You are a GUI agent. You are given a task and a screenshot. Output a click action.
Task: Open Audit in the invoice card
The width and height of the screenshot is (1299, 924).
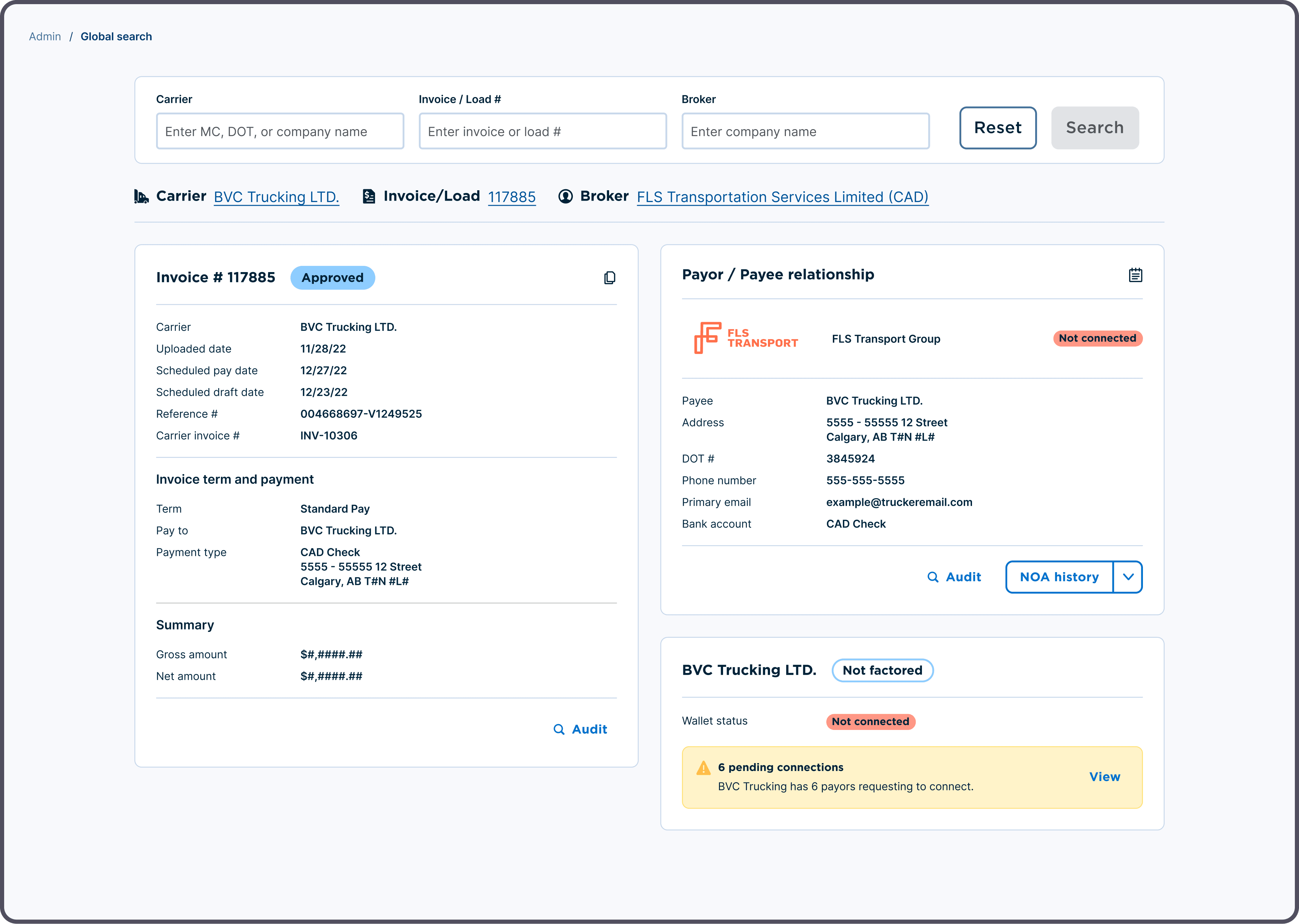(580, 729)
